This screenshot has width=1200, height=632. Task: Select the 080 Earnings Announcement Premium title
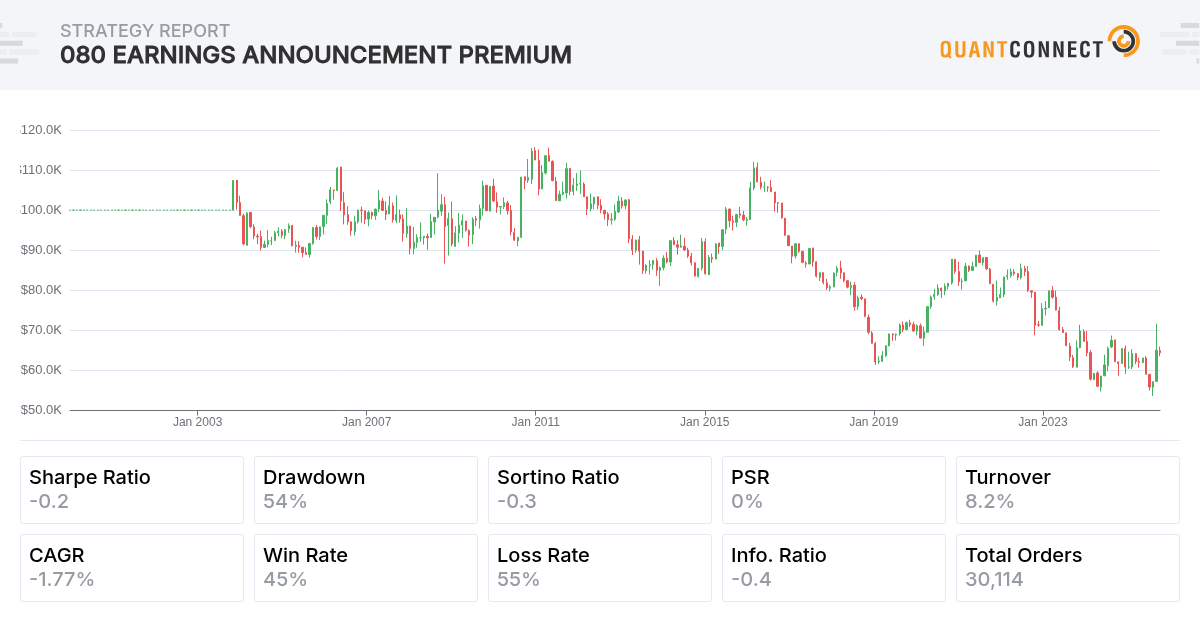pyautogui.click(x=316, y=55)
